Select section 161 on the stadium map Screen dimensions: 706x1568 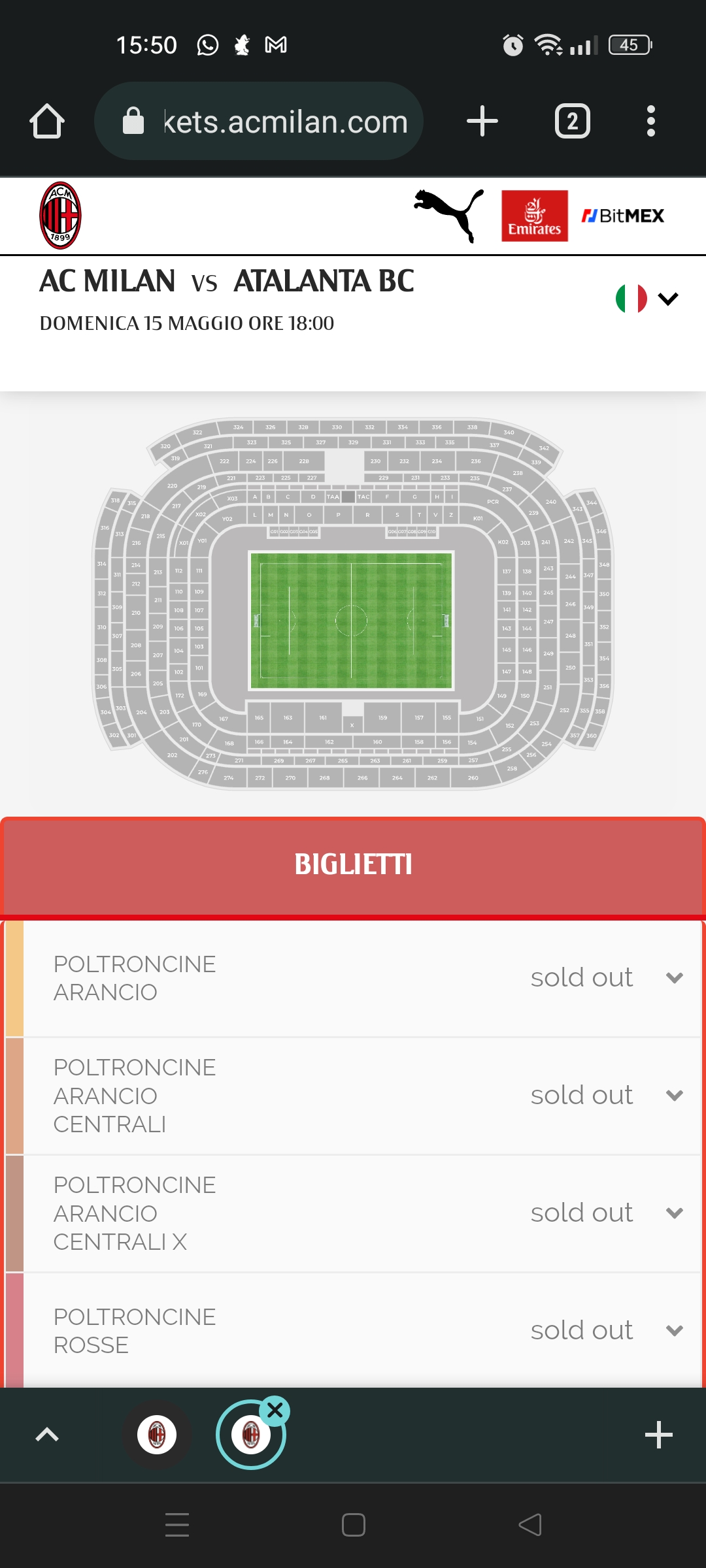click(x=323, y=717)
